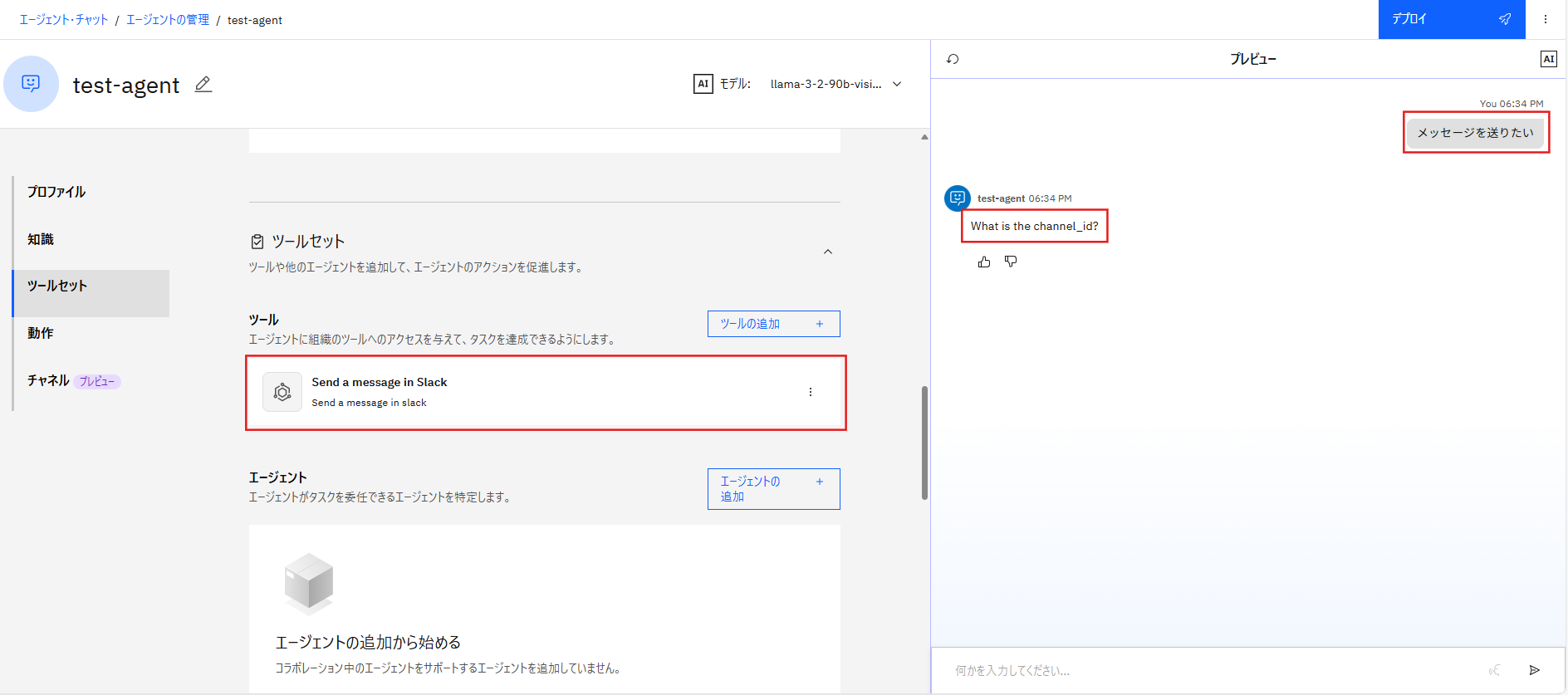Click the エージェントの追加から始める heading
Viewport: 1568px width, 695px height.
368,643
